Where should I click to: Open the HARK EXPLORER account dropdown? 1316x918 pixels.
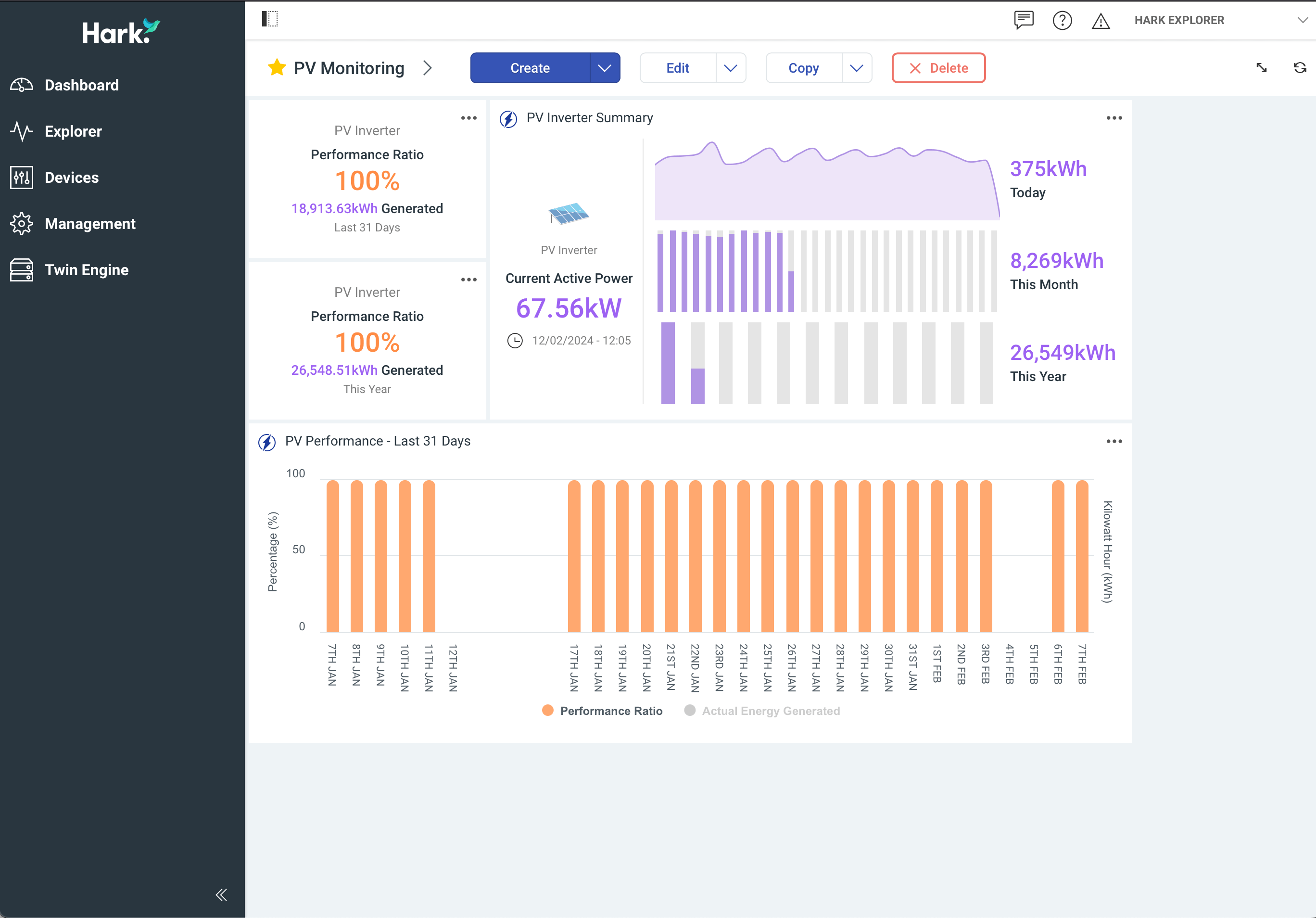click(1302, 20)
